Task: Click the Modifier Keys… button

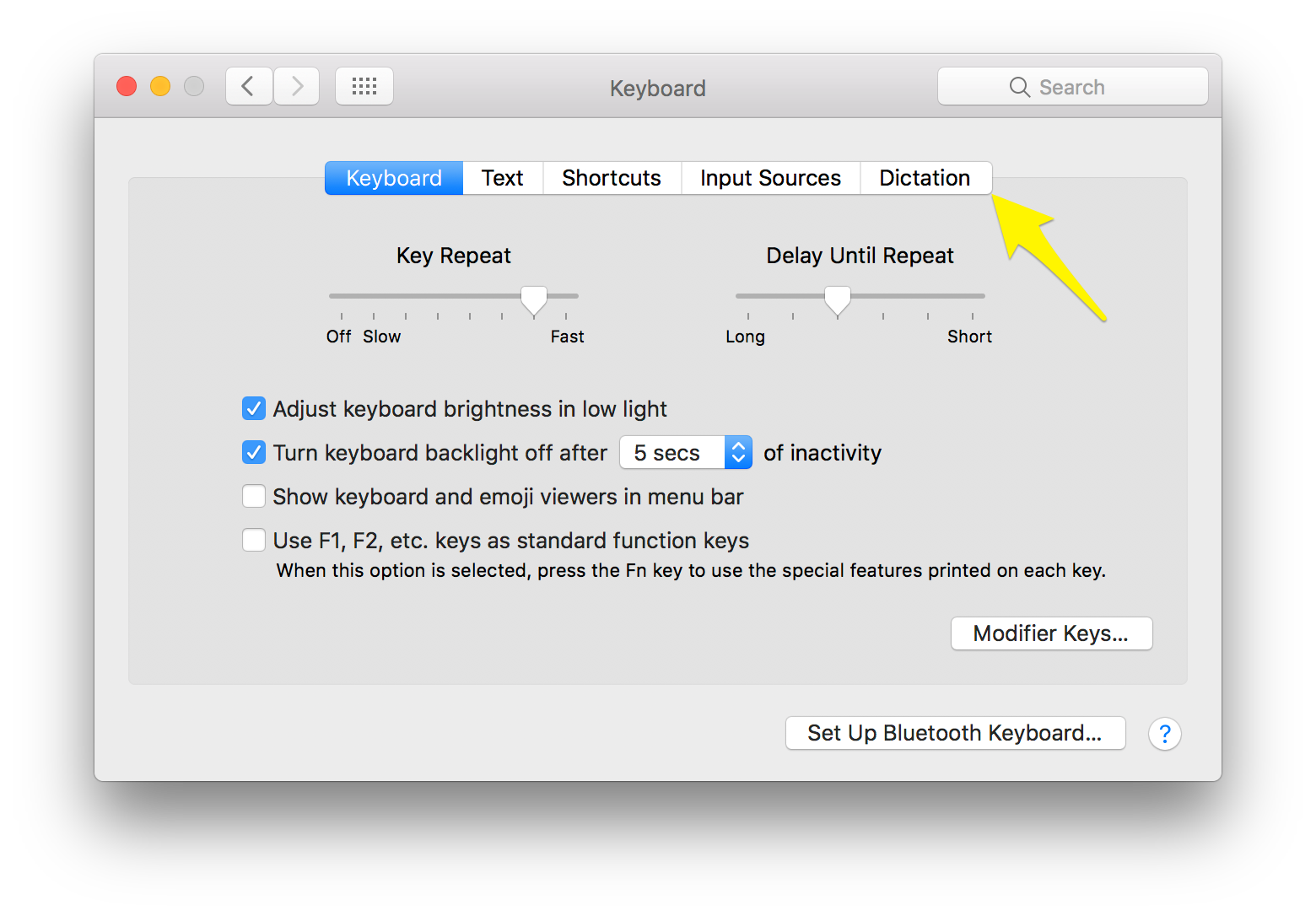Action: coord(1051,633)
